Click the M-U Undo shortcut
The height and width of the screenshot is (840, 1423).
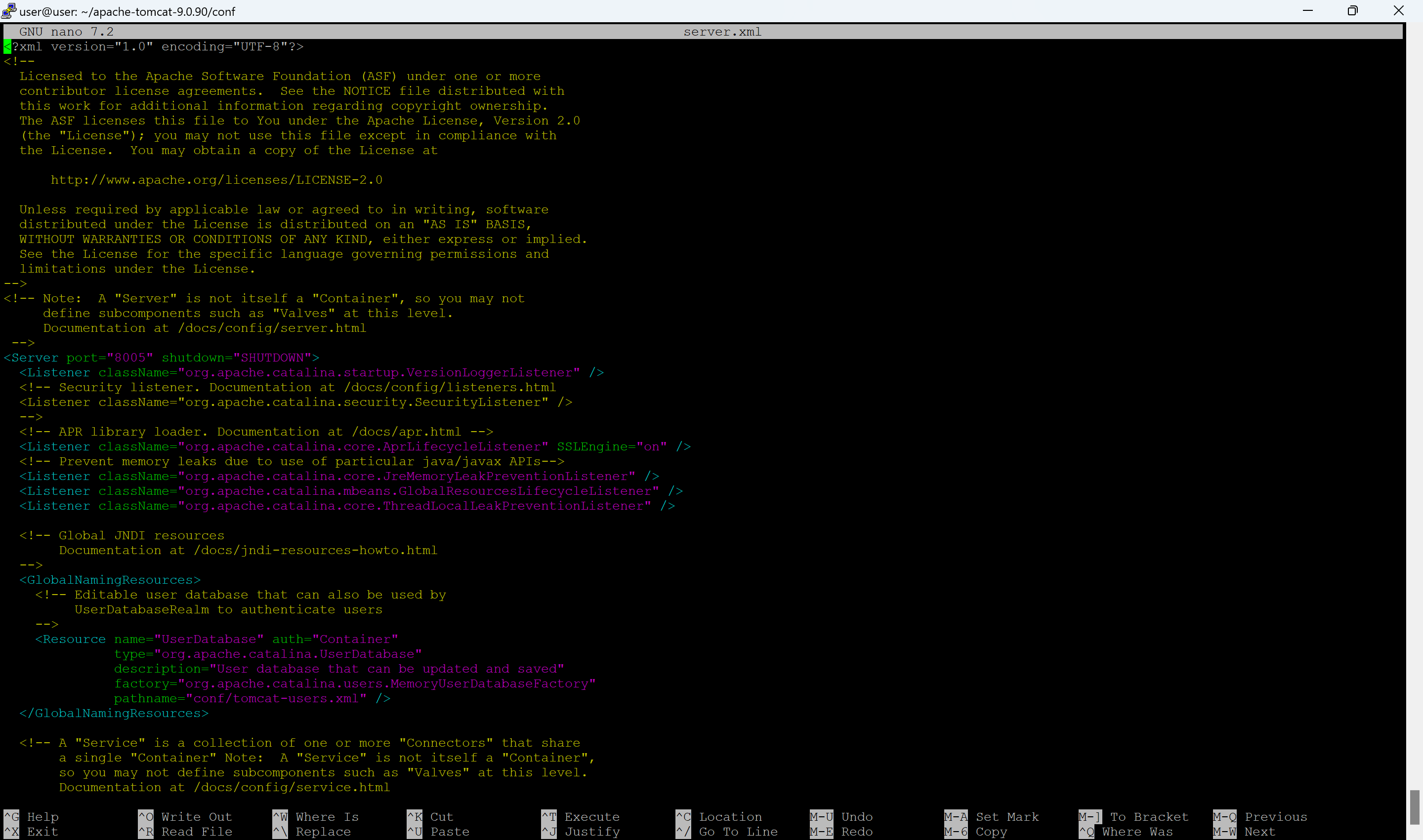tap(841, 817)
